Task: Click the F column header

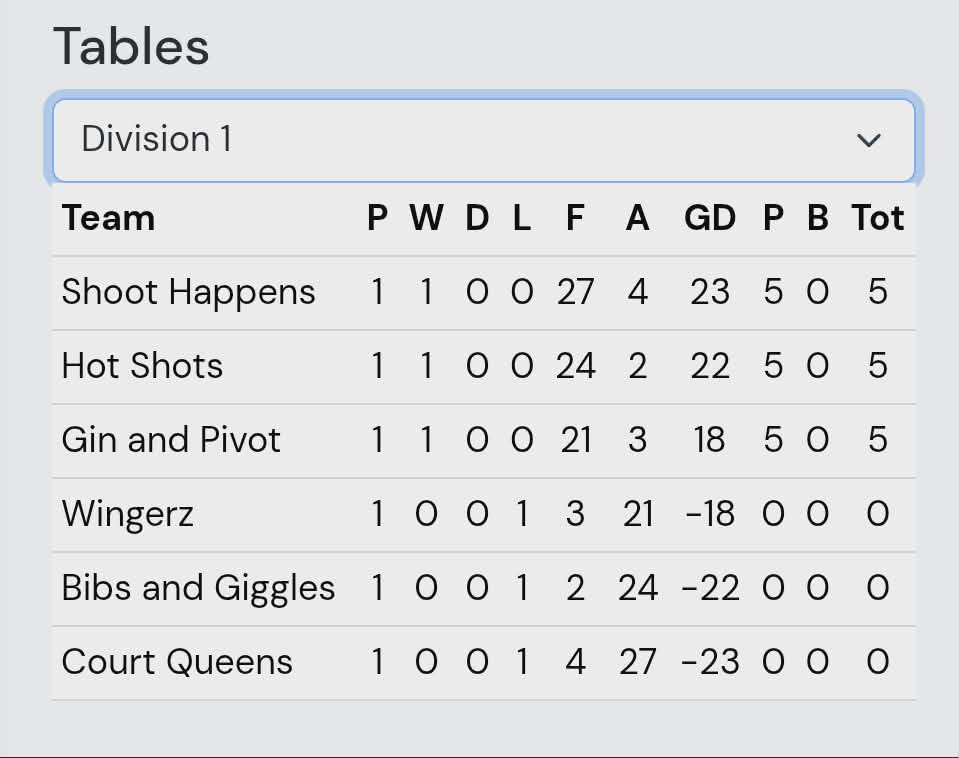Action: pos(575,218)
